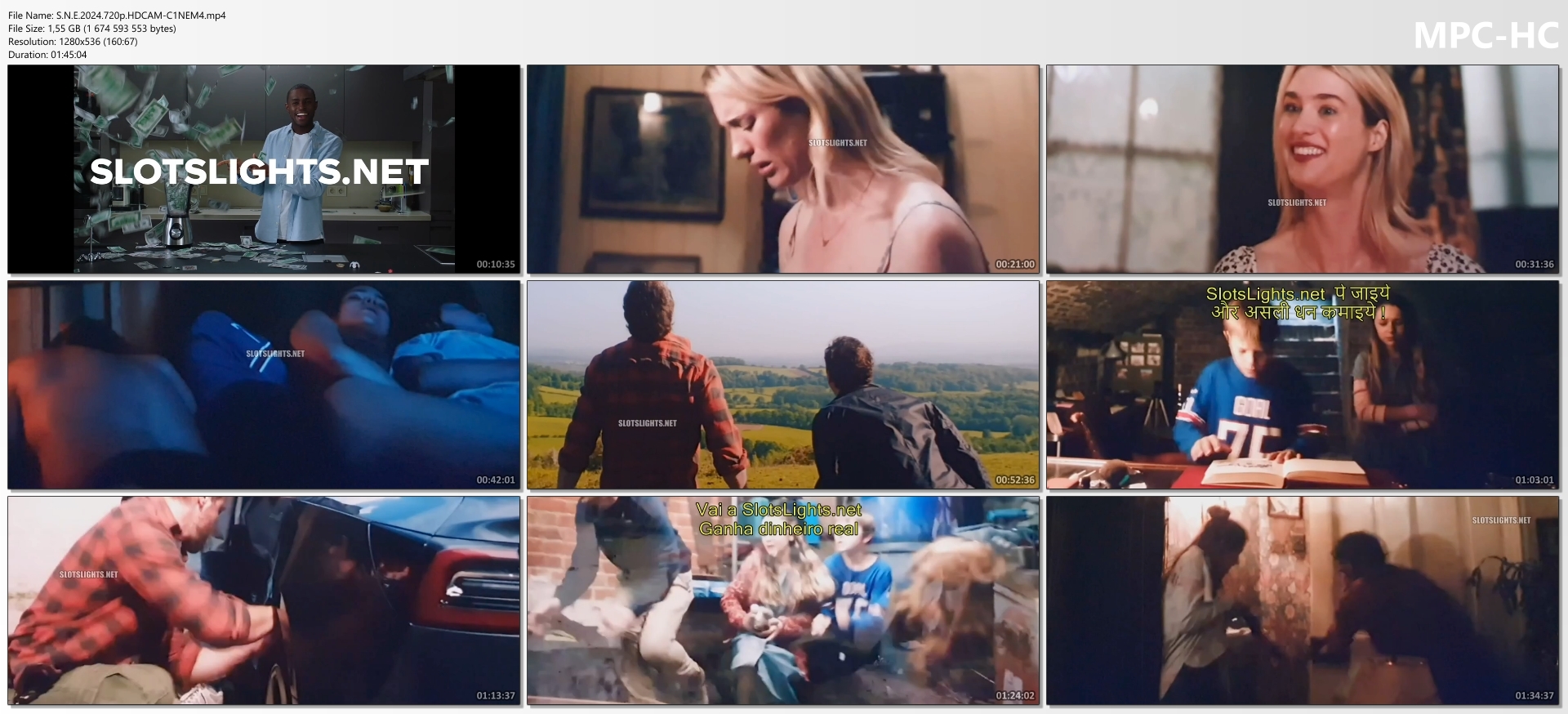Choose the thumbnail of two men overlooking fields
Image resolution: width=1568 pixels, height=714 pixels.
(783, 385)
